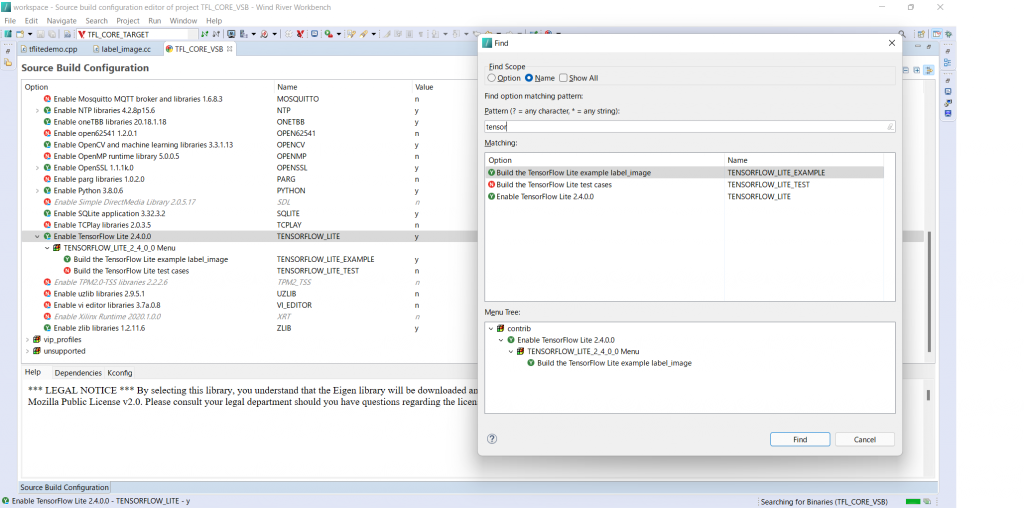Click the green Y icon beside OpenCV

click(47, 145)
